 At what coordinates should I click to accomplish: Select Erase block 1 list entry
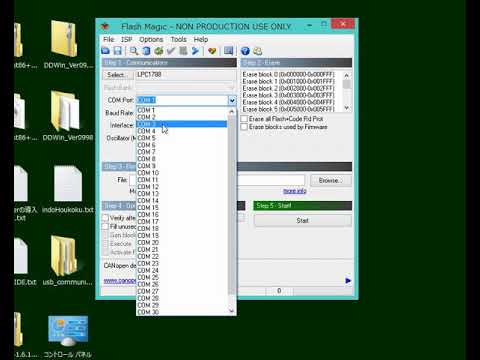[289, 81]
